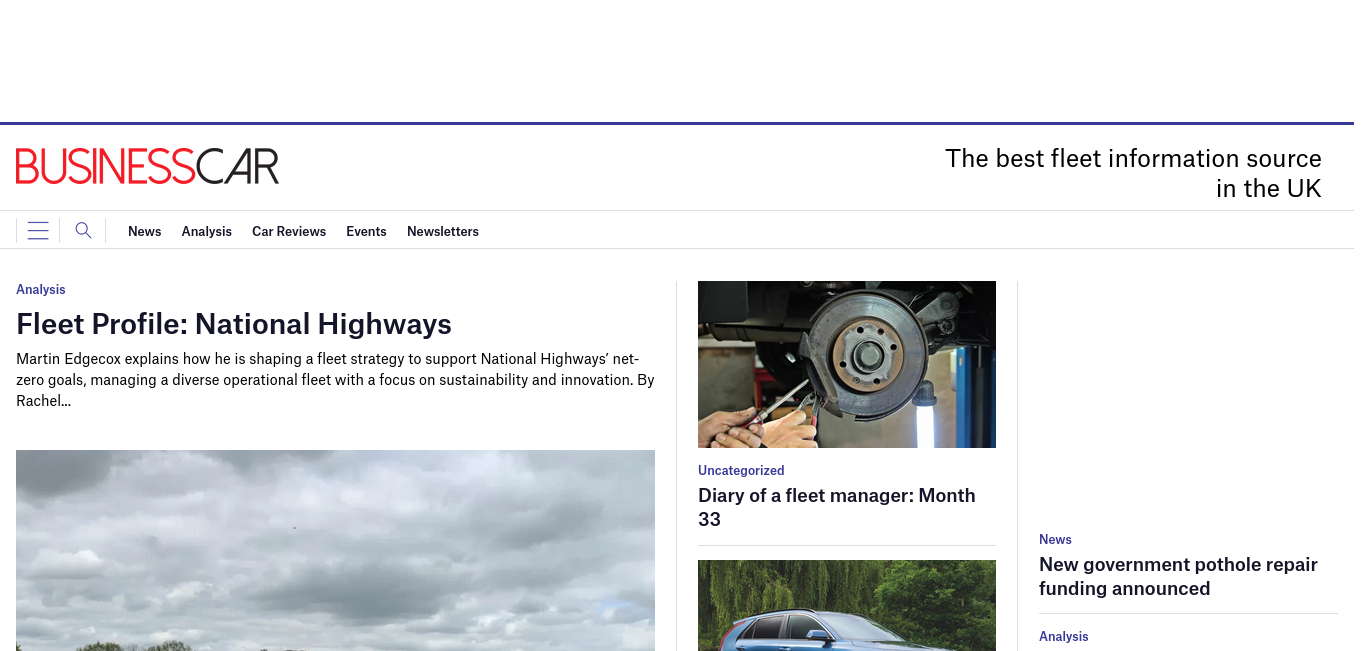Open the blue car photo thumbnail
This screenshot has height=651, width=1366.
tap(847, 605)
